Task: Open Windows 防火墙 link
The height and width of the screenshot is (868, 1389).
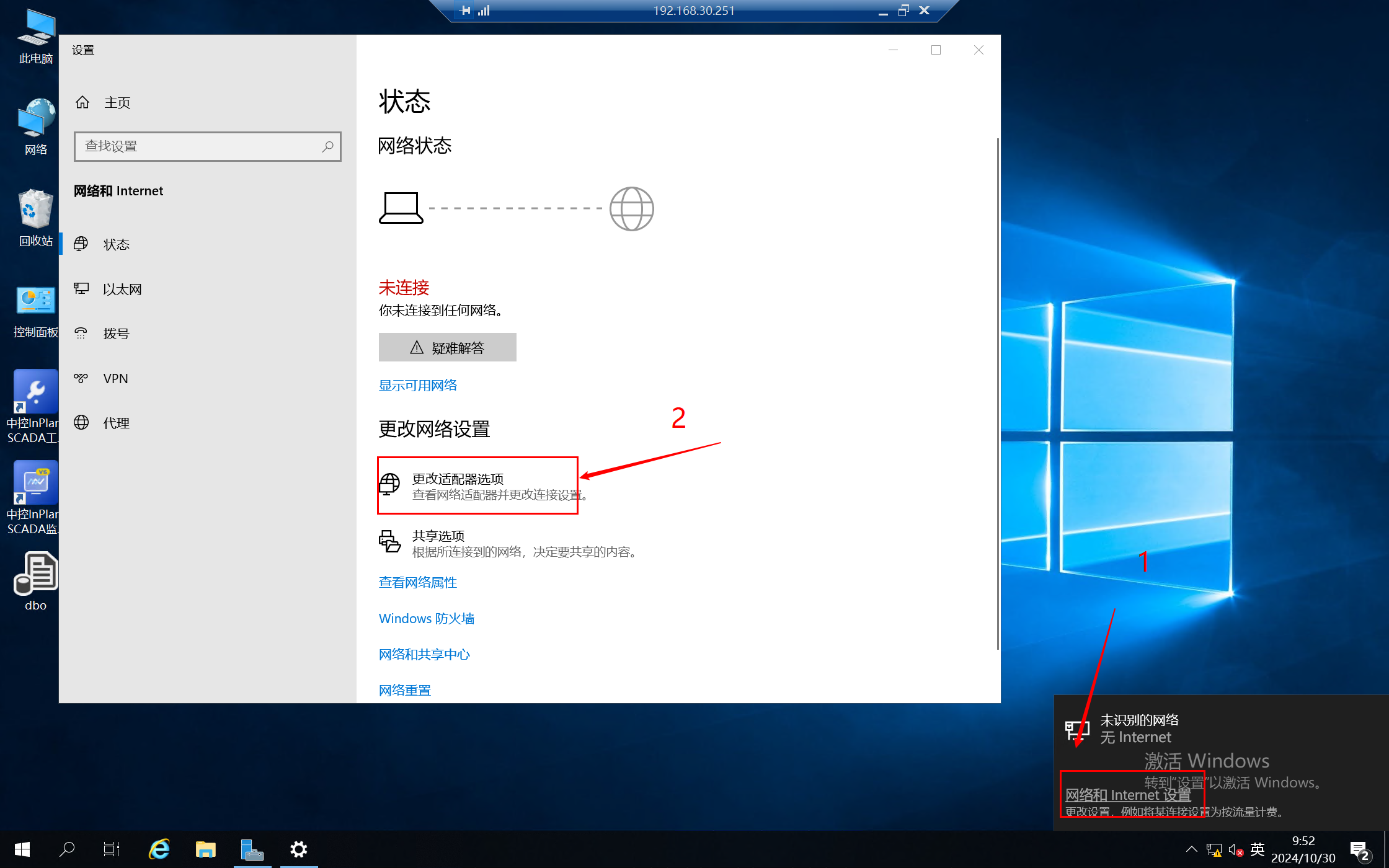Action: pyautogui.click(x=426, y=619)
